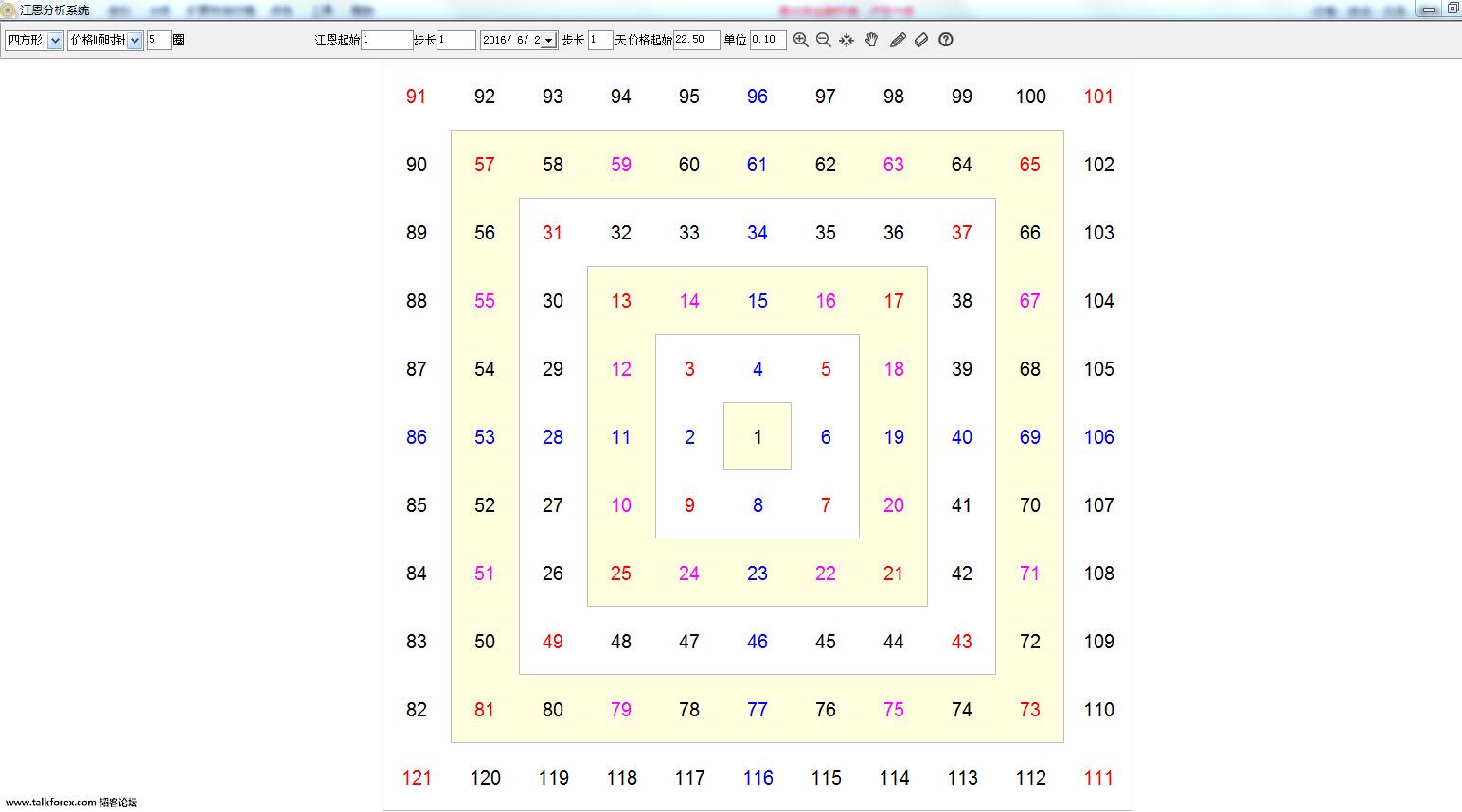Image resolution: width=1462 pixels, height=812 pixels.
Task: Click the red number 73 cell
Action: click(1030, 710)
